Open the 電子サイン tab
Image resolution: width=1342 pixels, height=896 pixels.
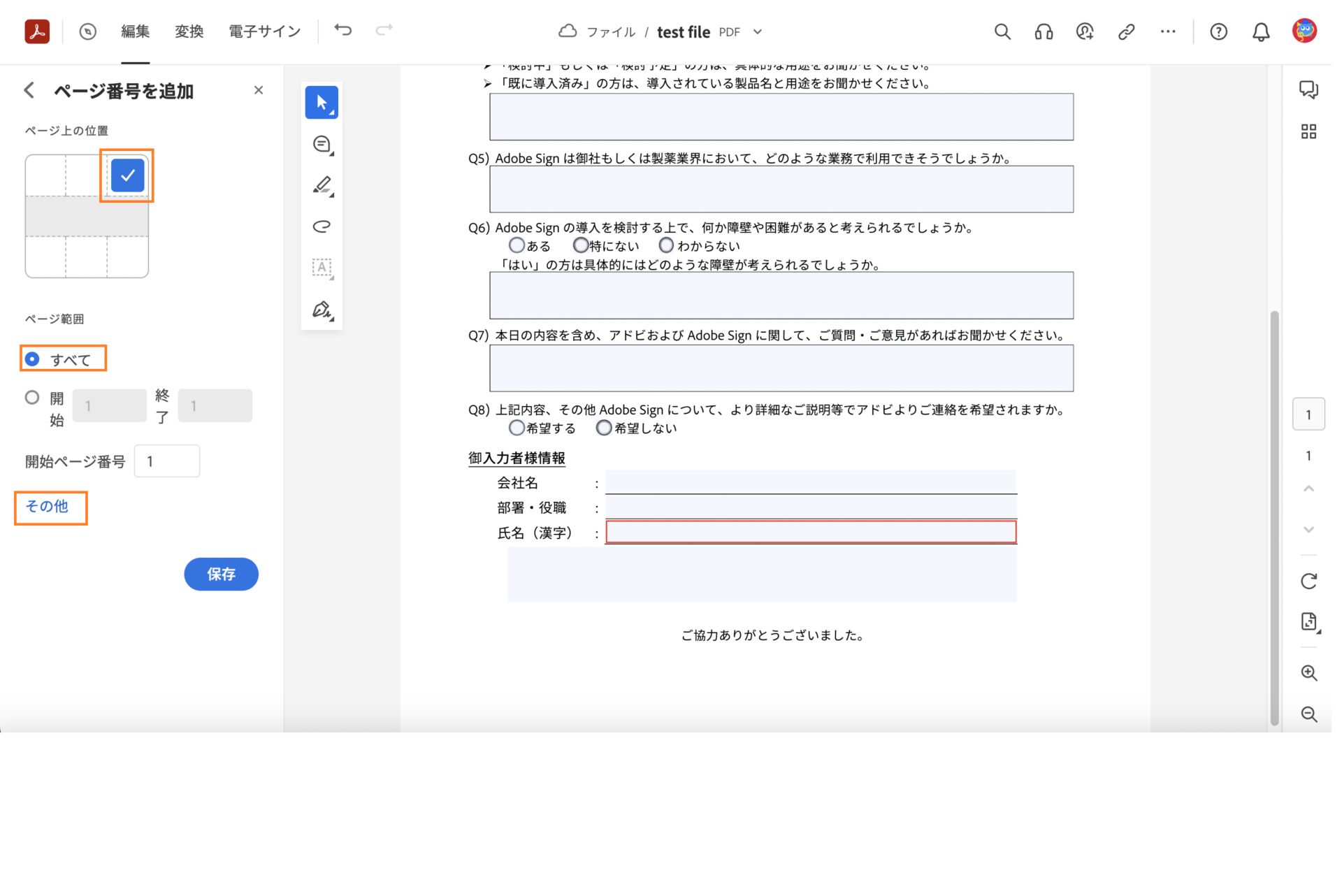coord(265,31)
